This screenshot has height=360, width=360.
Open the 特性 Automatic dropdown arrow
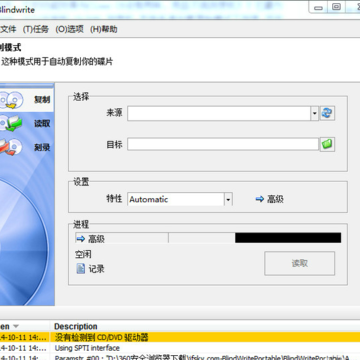228,199
